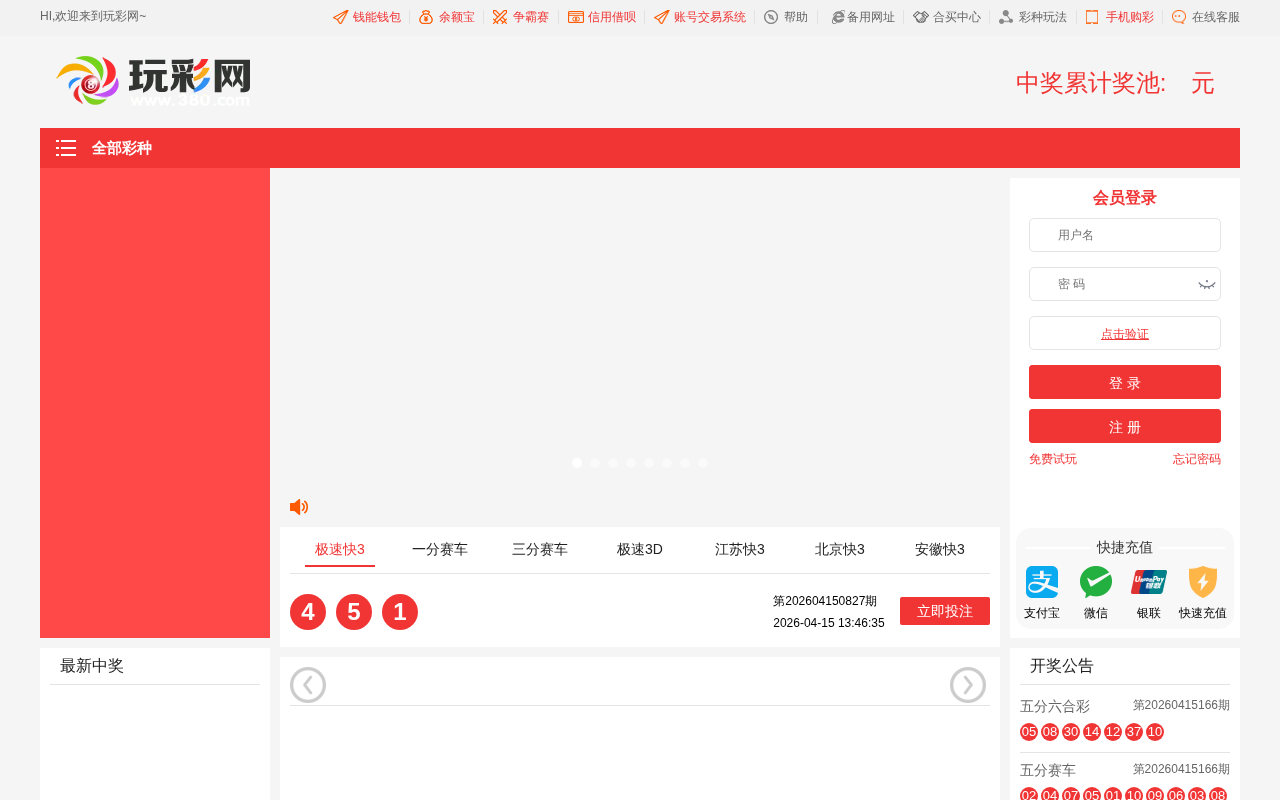Viewport: 1280px width, 800px height.
Task: Focus the 用户名 username field
Action: (1125, 235)
